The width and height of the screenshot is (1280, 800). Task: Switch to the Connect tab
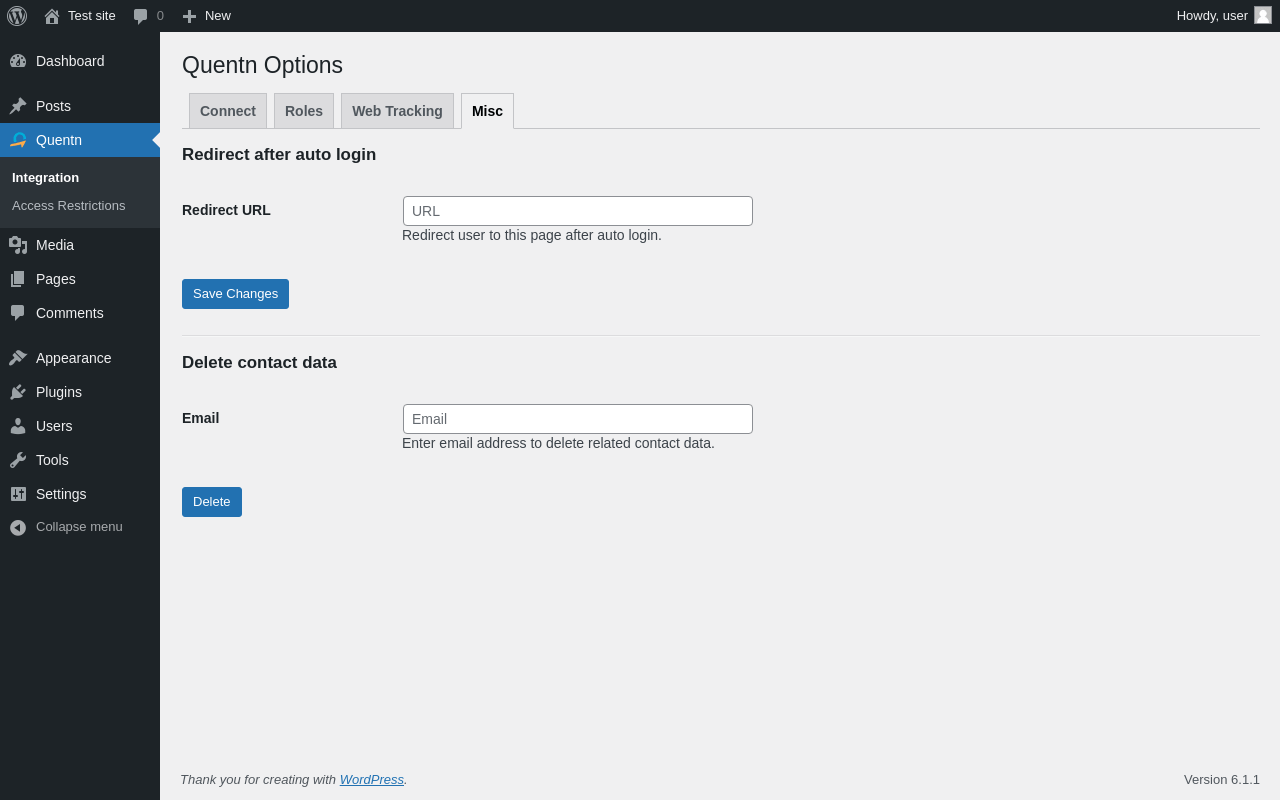(228, 111)
